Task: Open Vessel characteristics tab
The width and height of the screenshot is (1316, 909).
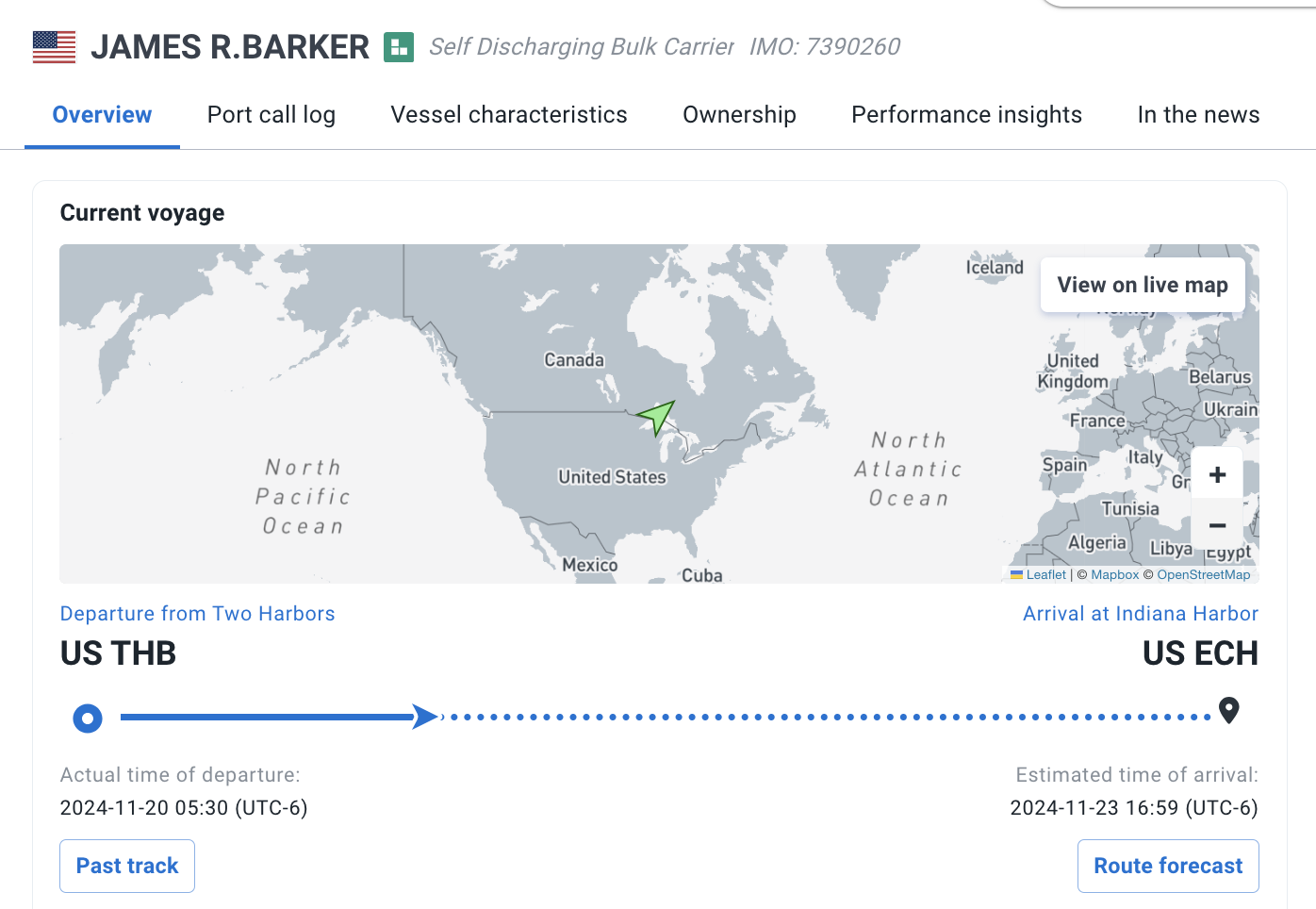Action: pyautogui.click(x=509, y=115)
